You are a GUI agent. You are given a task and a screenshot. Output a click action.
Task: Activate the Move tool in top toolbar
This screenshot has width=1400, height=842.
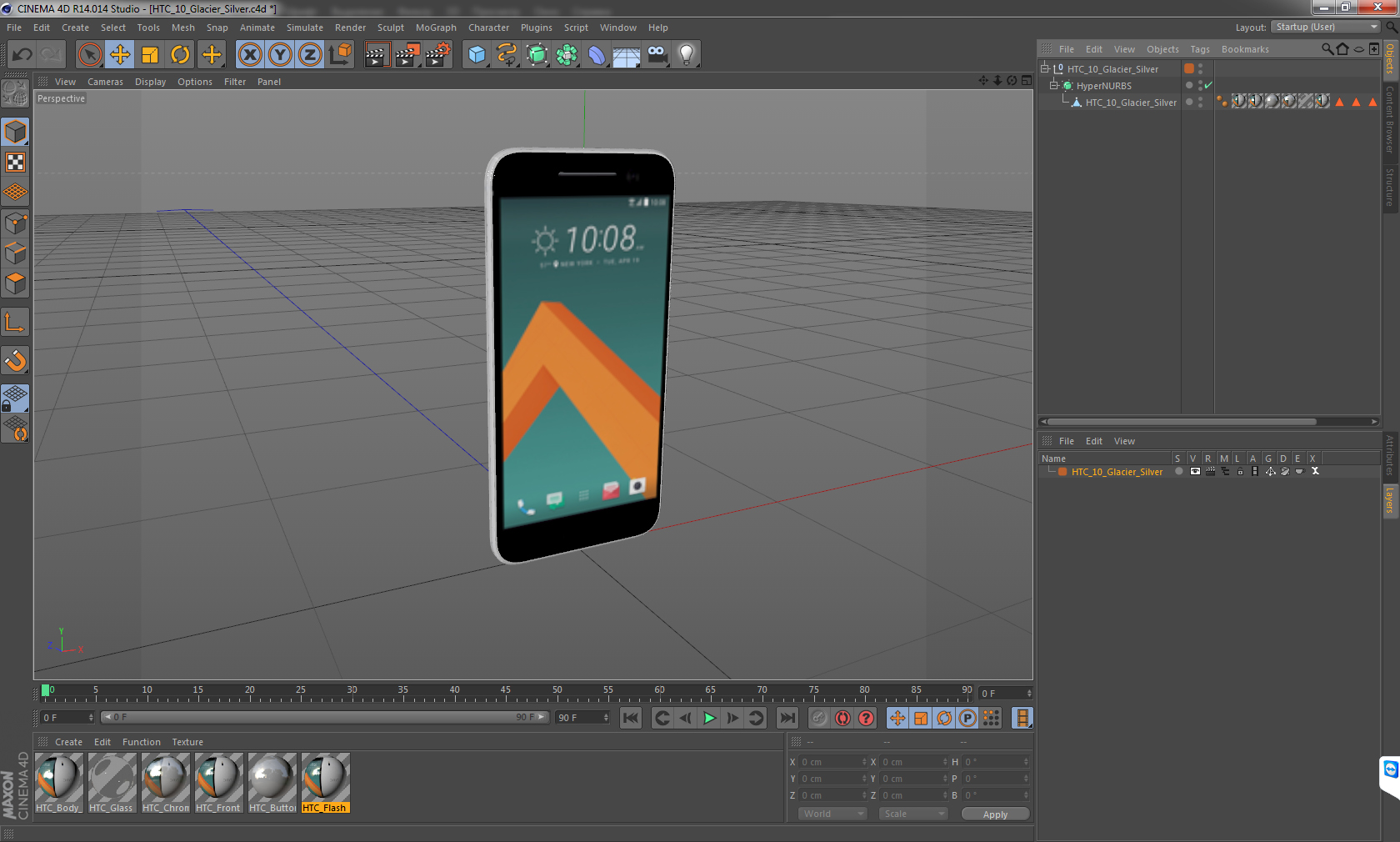tap(120, 55)
